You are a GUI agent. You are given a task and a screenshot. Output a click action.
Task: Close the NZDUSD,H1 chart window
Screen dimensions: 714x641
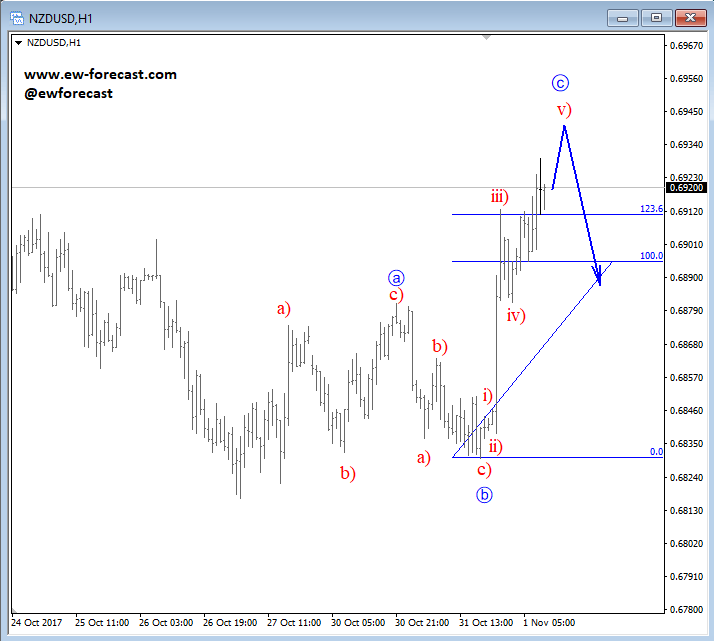pos(688,17)
